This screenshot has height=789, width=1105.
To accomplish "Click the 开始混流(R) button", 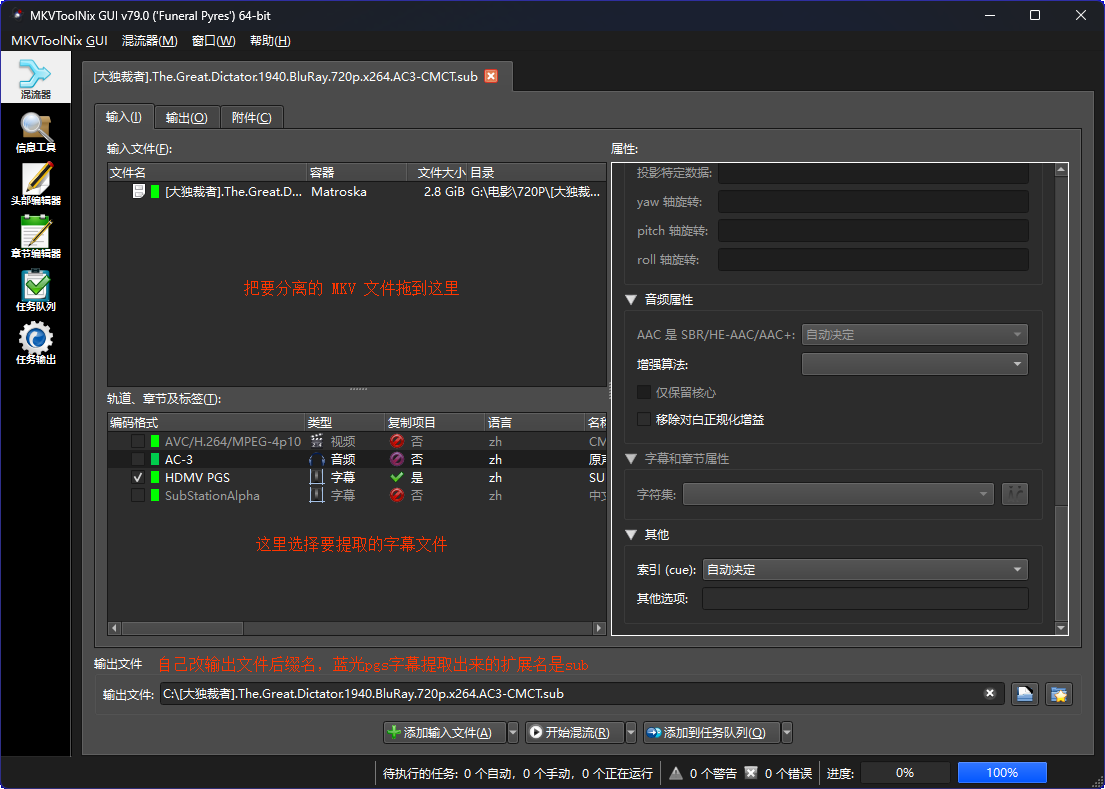I will click(x=574, y=733).
